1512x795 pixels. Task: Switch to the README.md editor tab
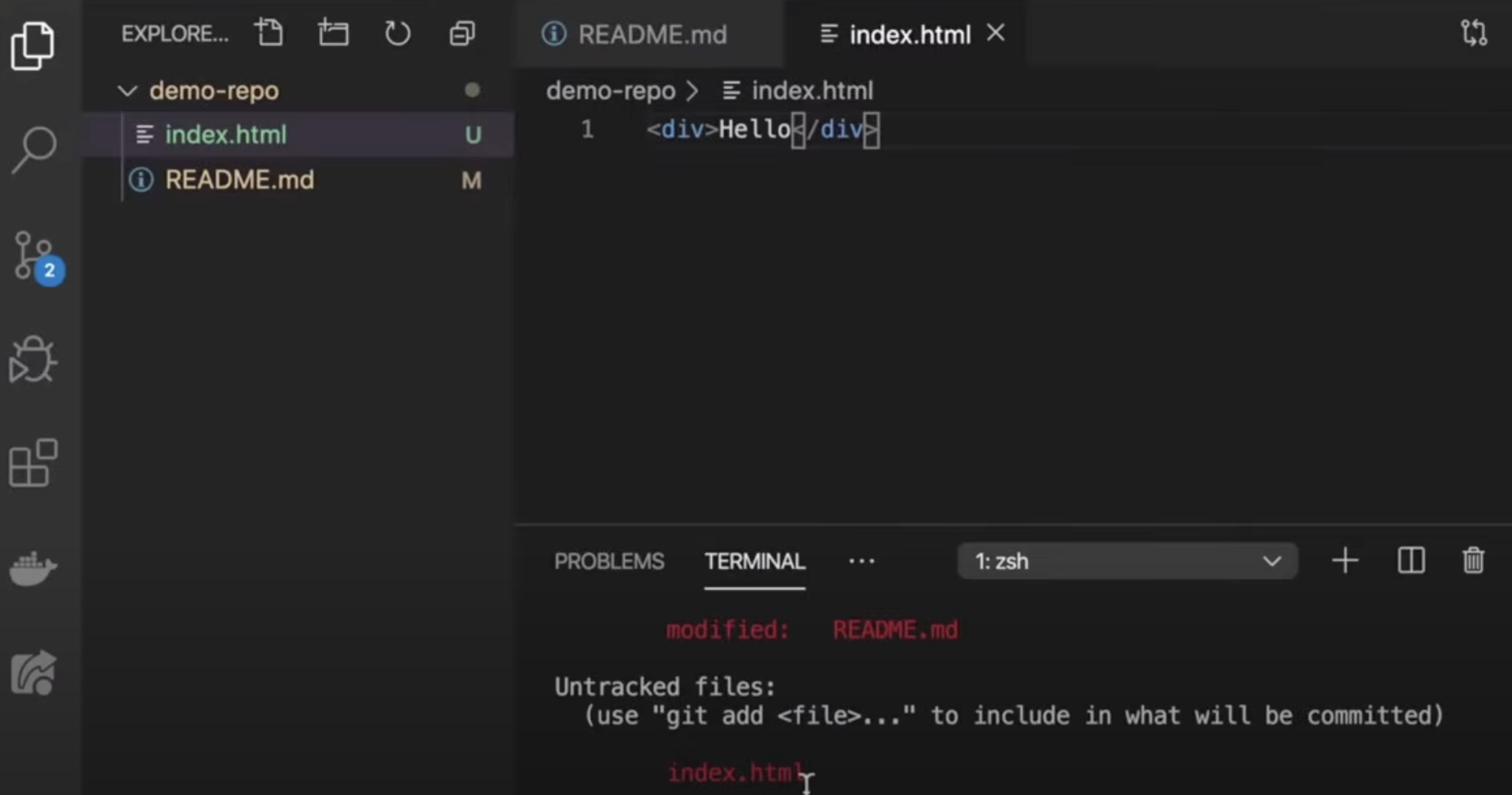(651, 34)
